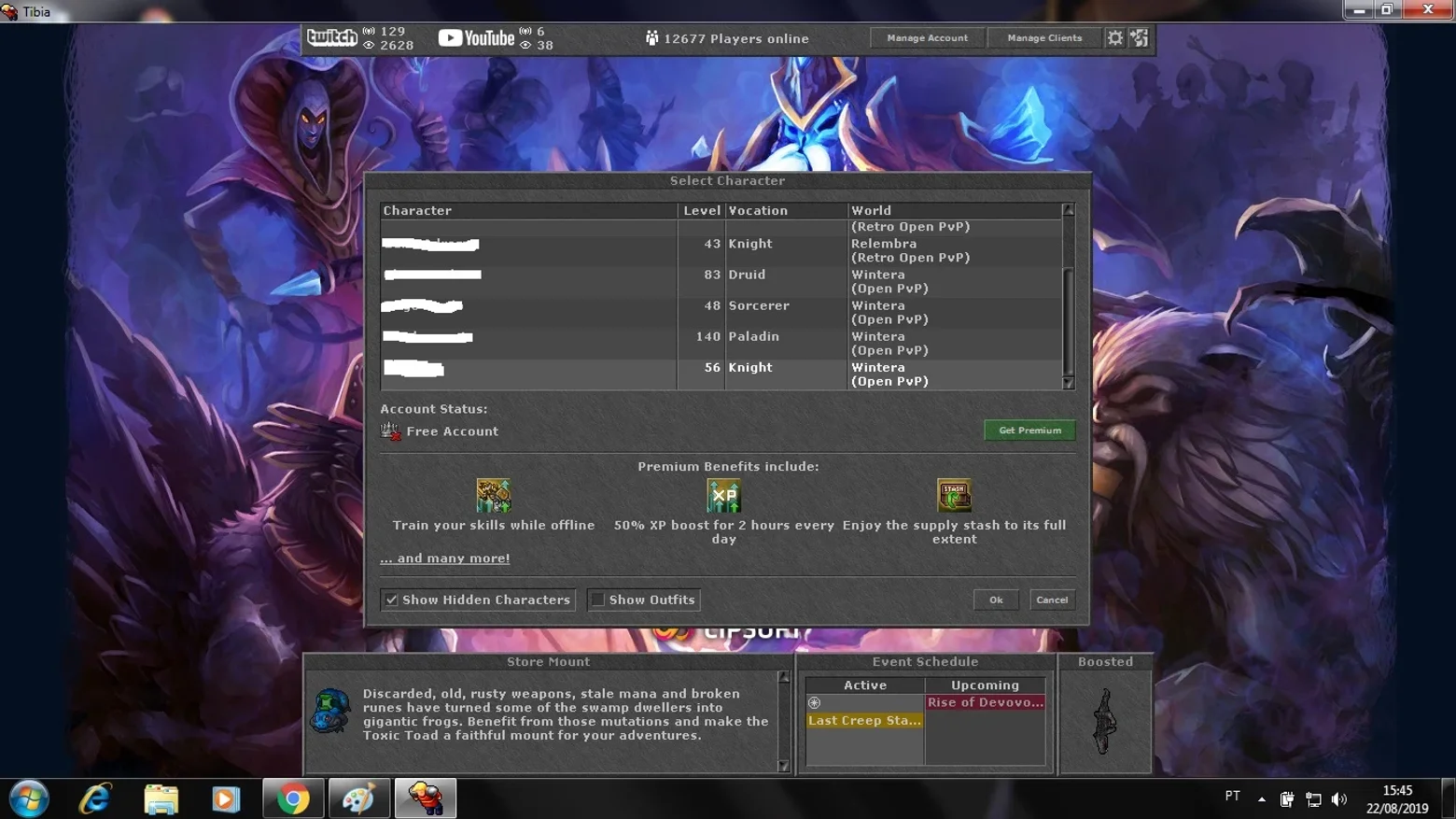The height and width of the screenshot is (819, 1456).
Task: Confirm selection with the Ok button
Action: point(996,600)
